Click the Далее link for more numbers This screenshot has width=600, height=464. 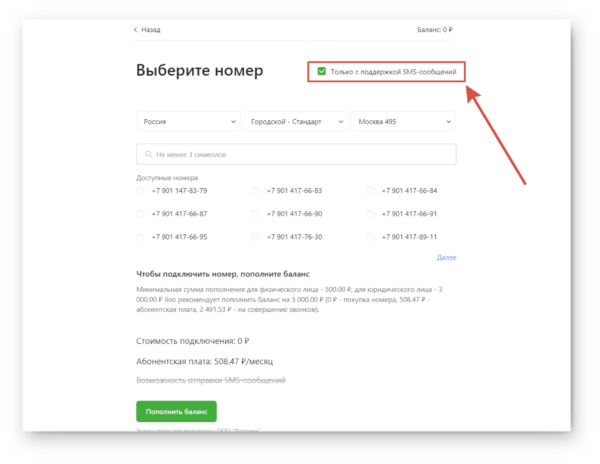(447, 257)
